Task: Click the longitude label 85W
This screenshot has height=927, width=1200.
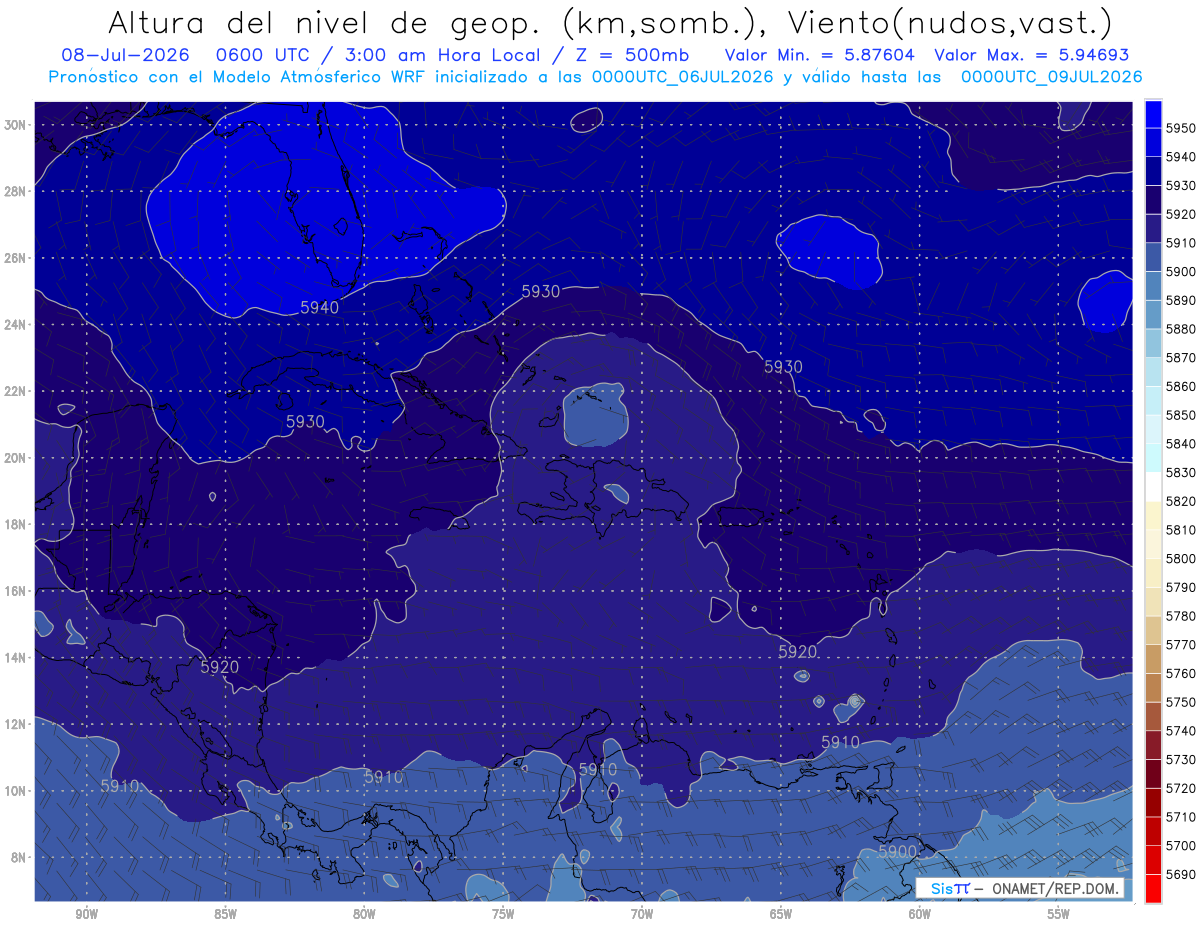Action: [x=225, y=914]
